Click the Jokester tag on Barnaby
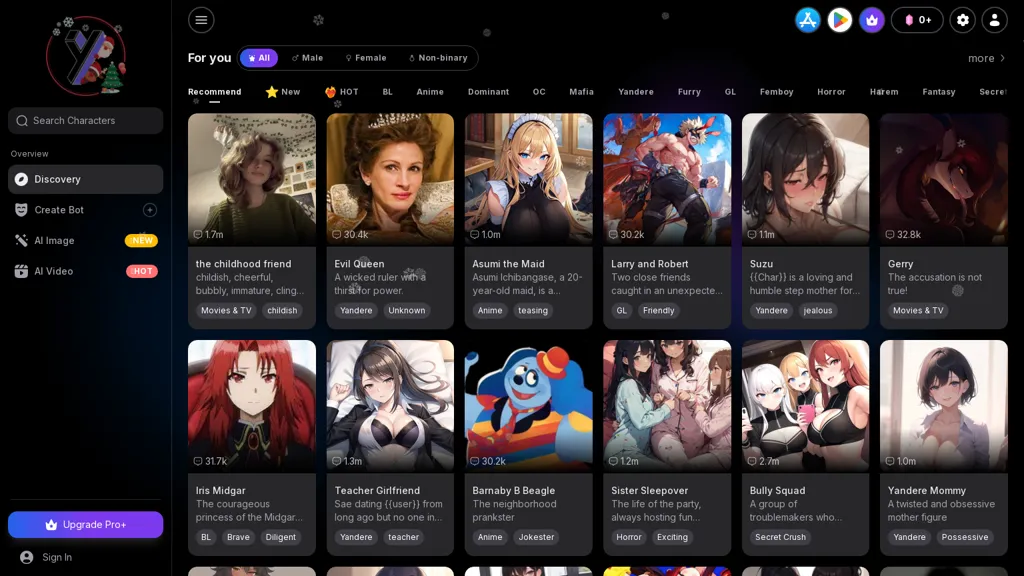The width and height of the screenshot is (1024, 576). [x=536, y=537]
